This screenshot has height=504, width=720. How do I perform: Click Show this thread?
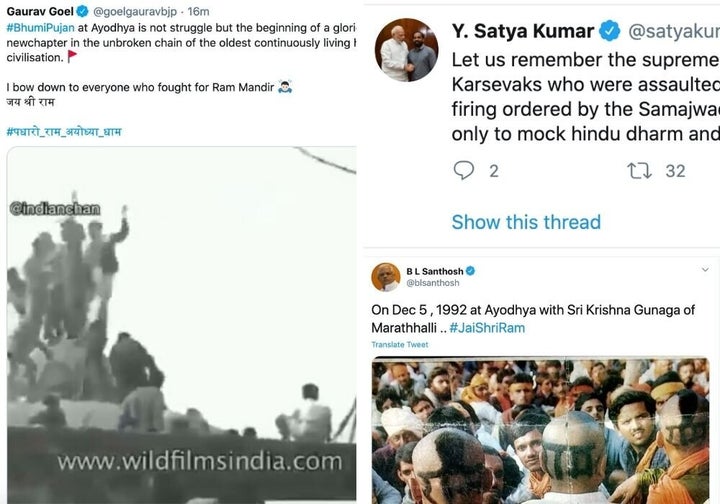(526, 222)
